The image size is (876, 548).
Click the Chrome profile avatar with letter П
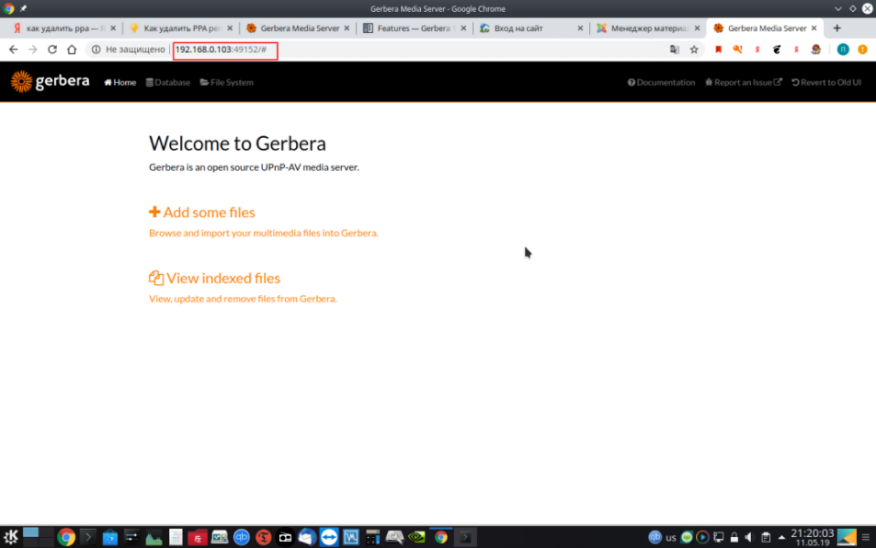coord(843,49)
